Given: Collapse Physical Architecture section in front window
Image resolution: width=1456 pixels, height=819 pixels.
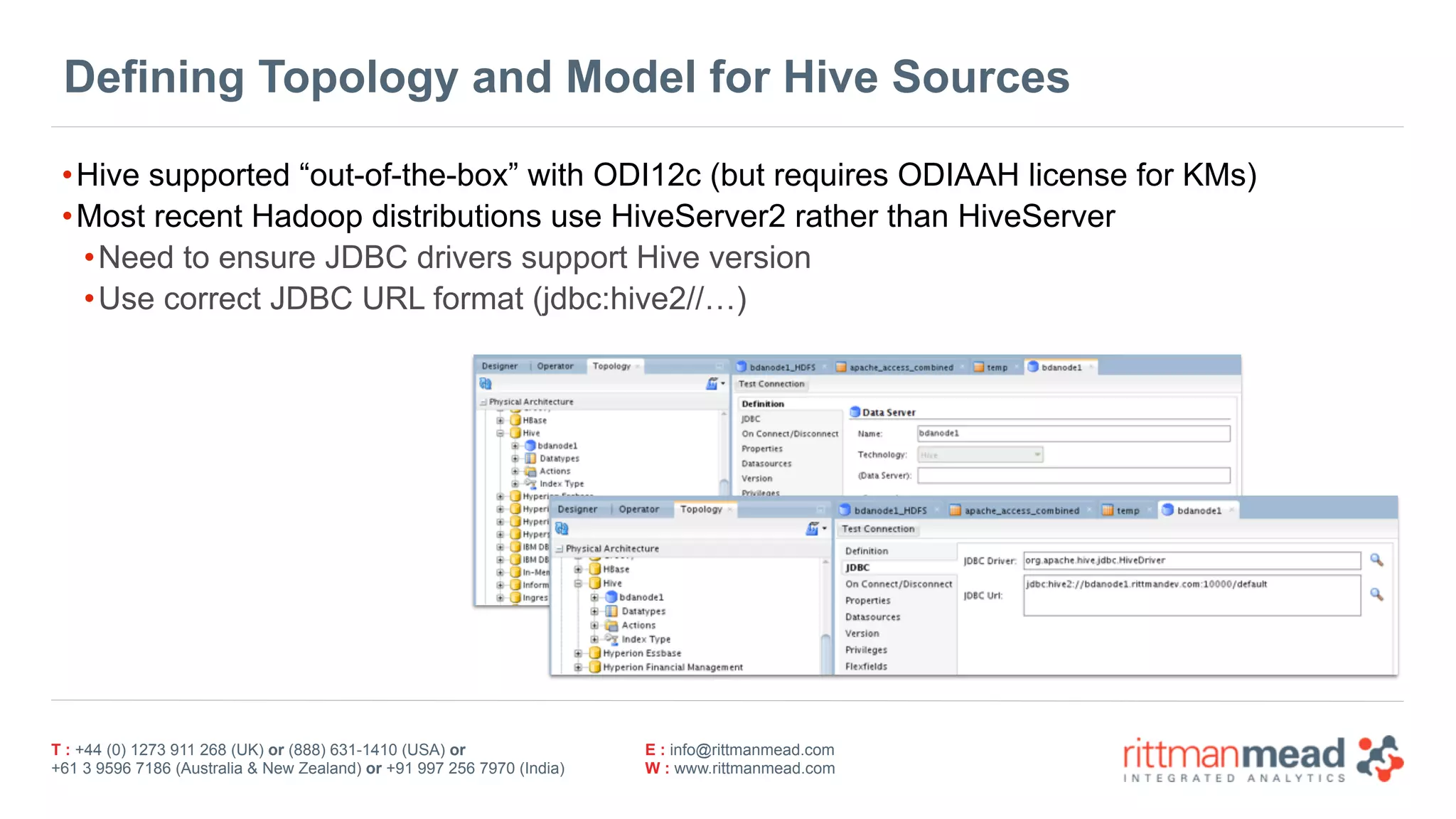Looking at the screenshot, I should click(x=560, y=549).
